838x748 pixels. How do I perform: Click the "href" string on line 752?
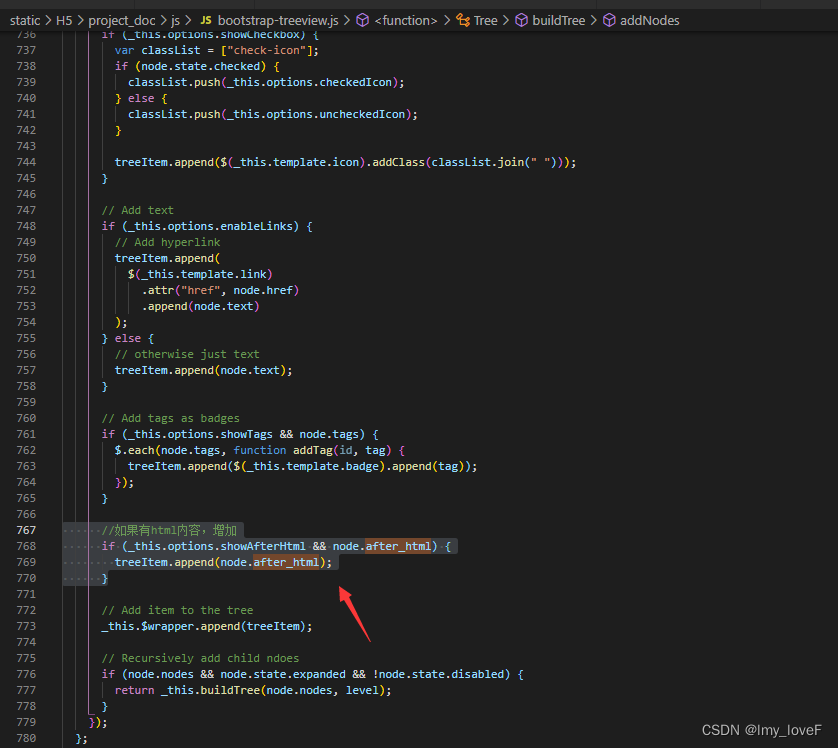(x=200, y=290)
